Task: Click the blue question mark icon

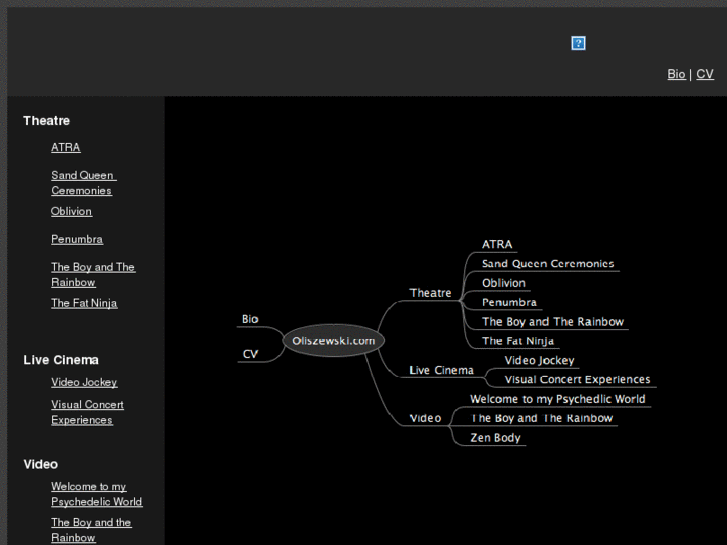Action: click(x=578, y=43)
